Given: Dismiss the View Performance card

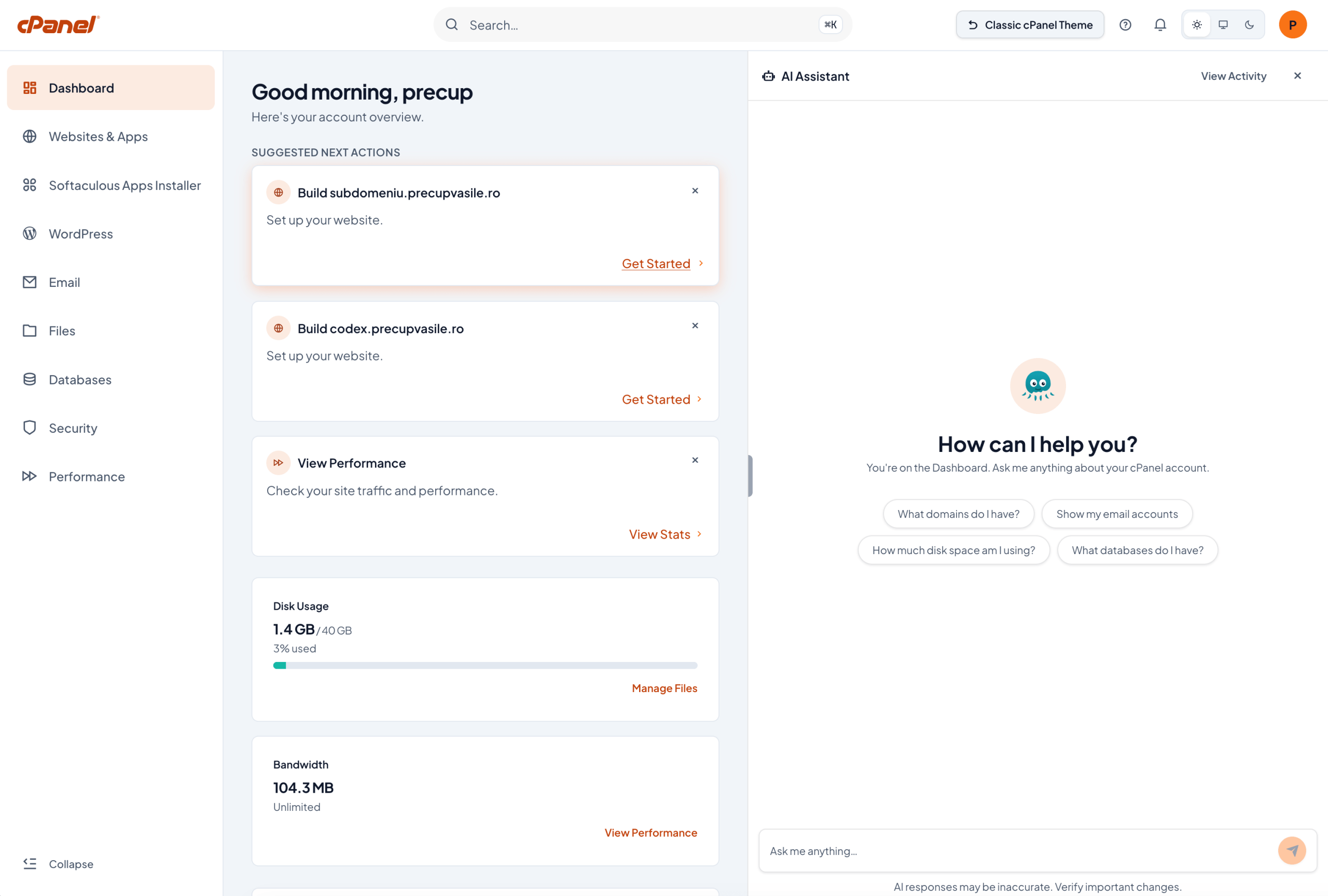Looking at the screenshot, I should [695, 461].
